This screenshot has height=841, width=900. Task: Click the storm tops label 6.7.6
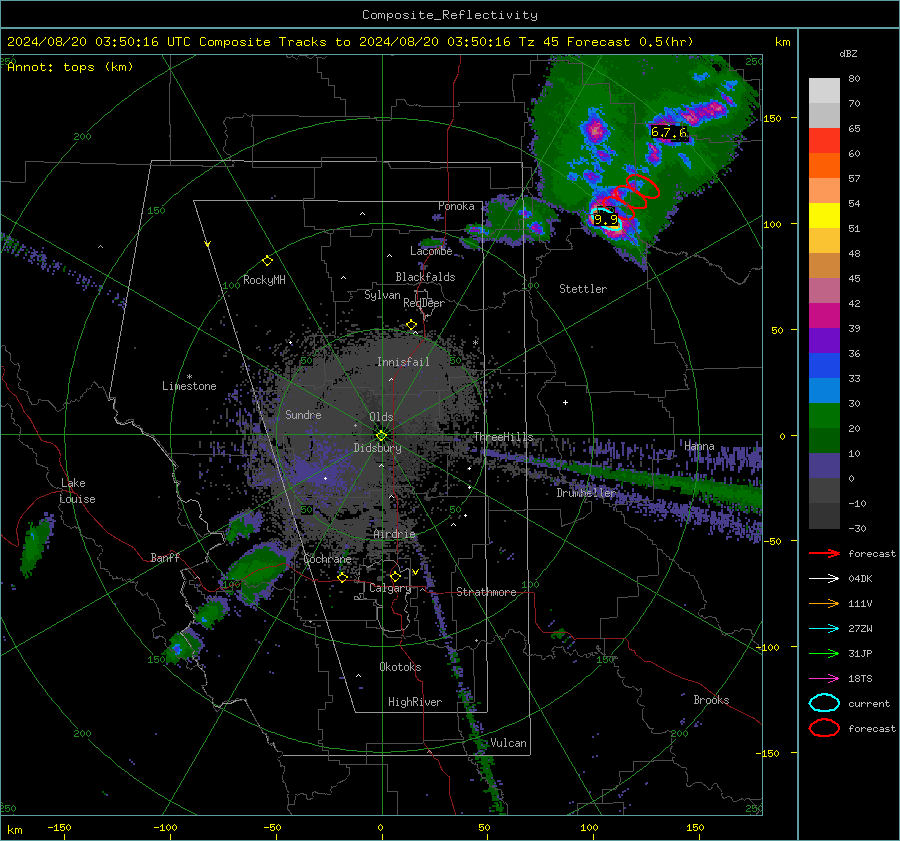(669, 132)
